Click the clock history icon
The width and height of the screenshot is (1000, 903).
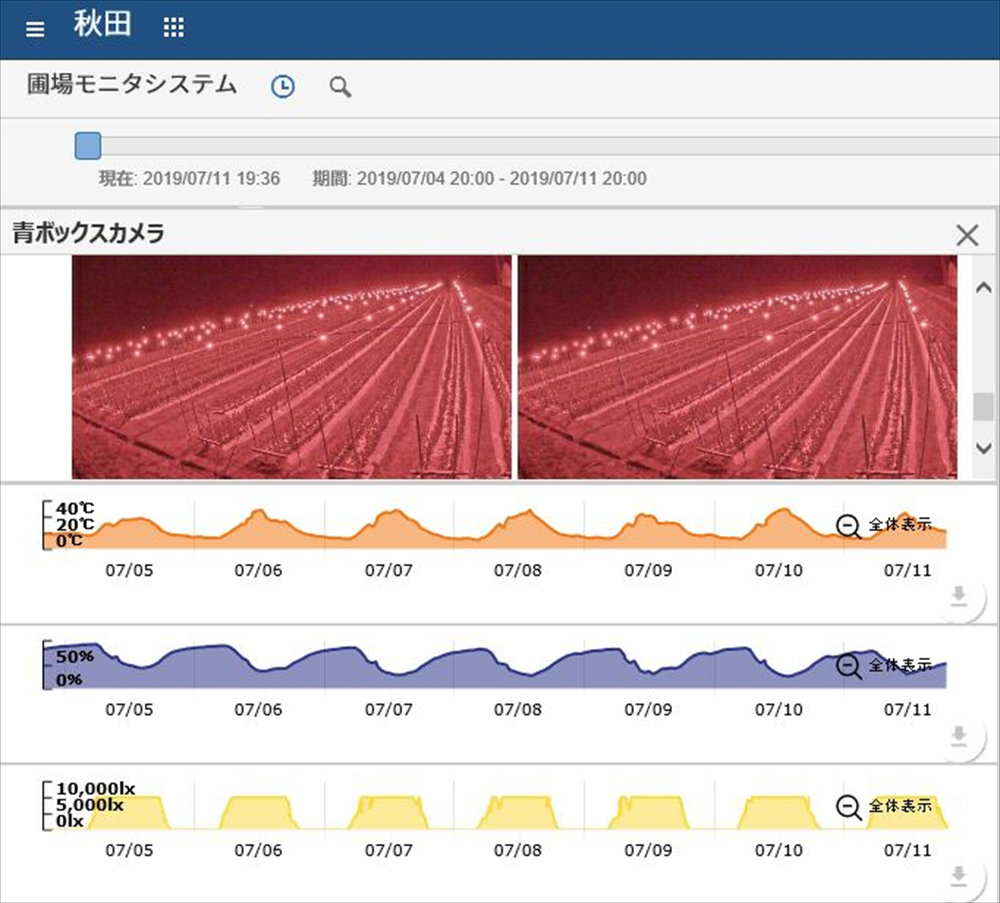283,86
